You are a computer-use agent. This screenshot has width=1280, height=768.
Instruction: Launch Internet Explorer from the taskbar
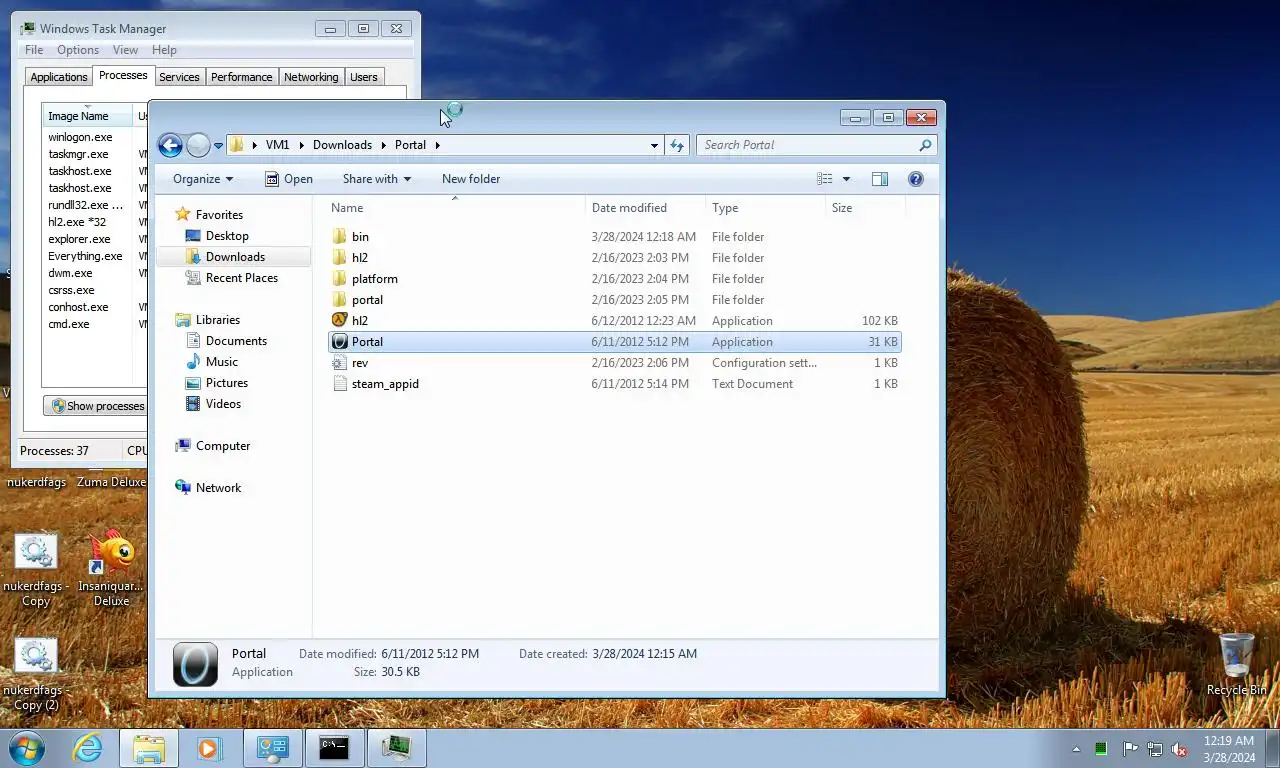coord(88,748)
